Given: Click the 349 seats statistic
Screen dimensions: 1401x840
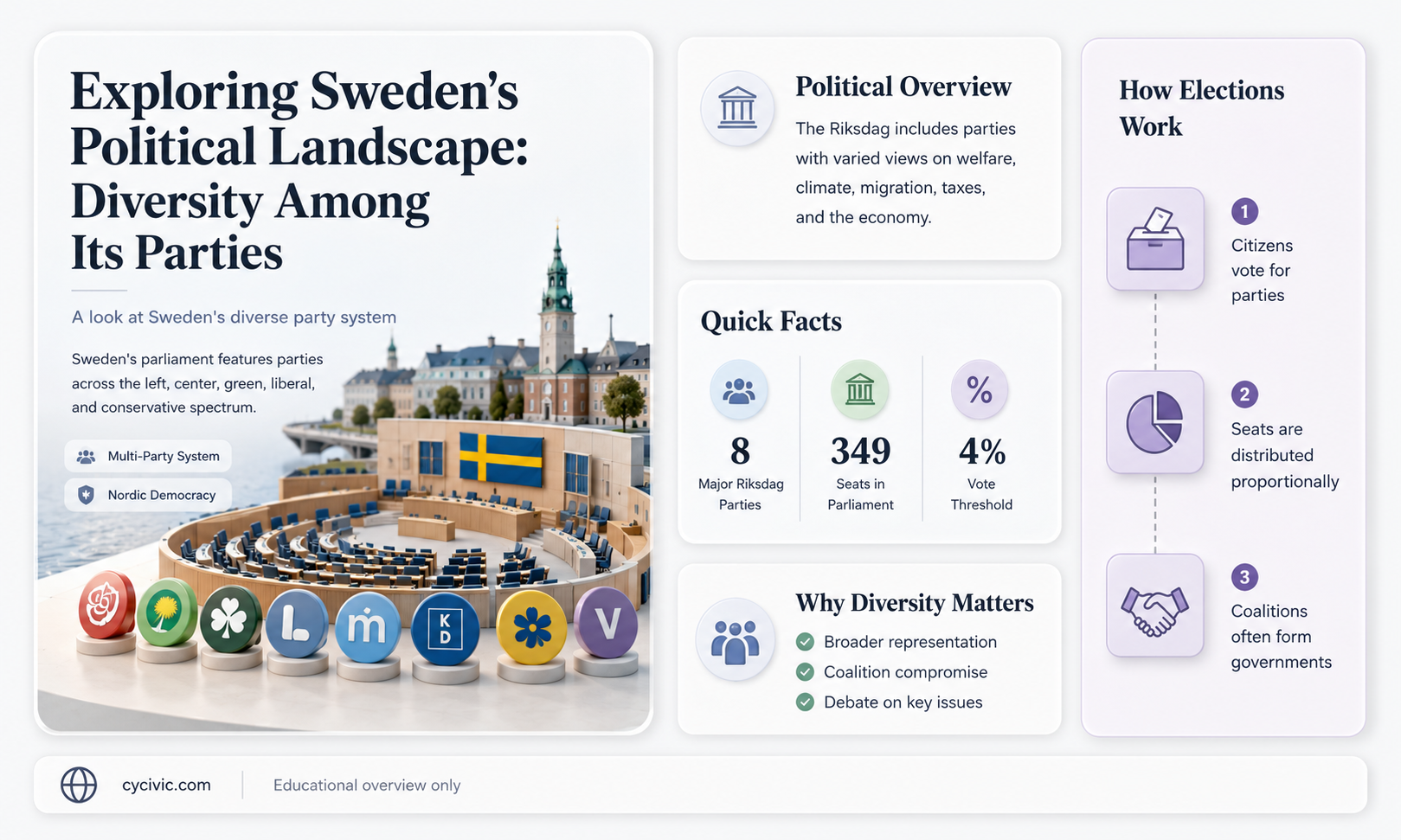Looking at the screenshot, I should [x=860, y=451].
